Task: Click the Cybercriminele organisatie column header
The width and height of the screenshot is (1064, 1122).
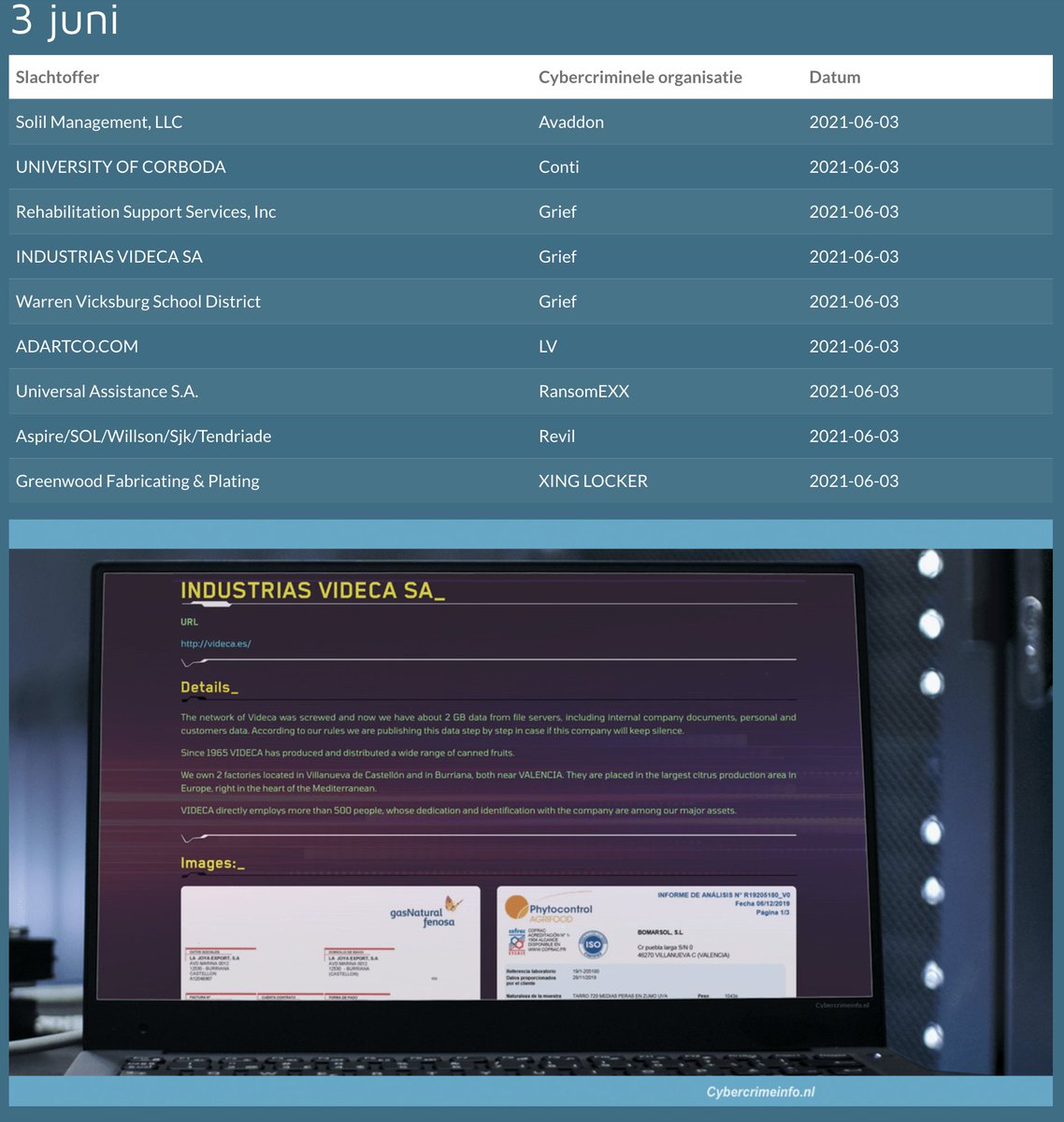Action: (640, 78)
